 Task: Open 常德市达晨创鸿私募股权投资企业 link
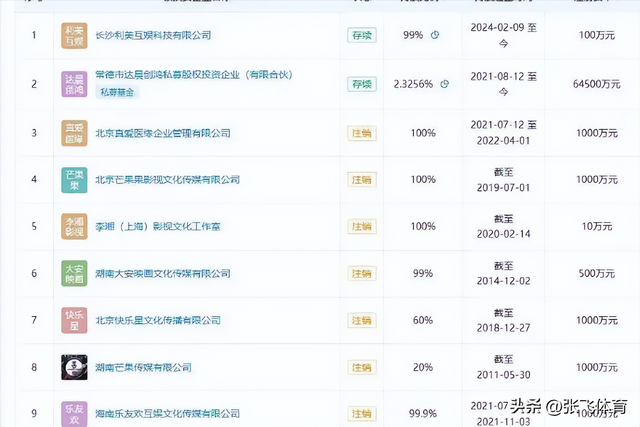click(194, 75)
